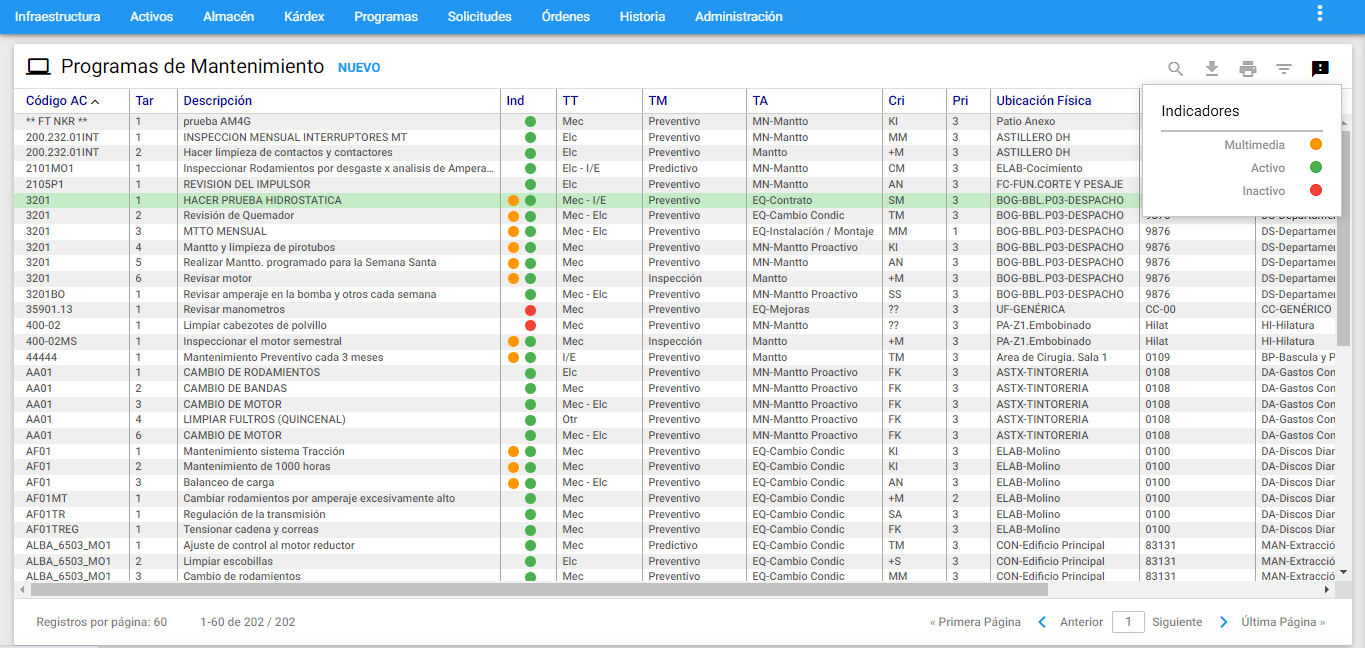Open the Kárdex menu

coord(304,17)
